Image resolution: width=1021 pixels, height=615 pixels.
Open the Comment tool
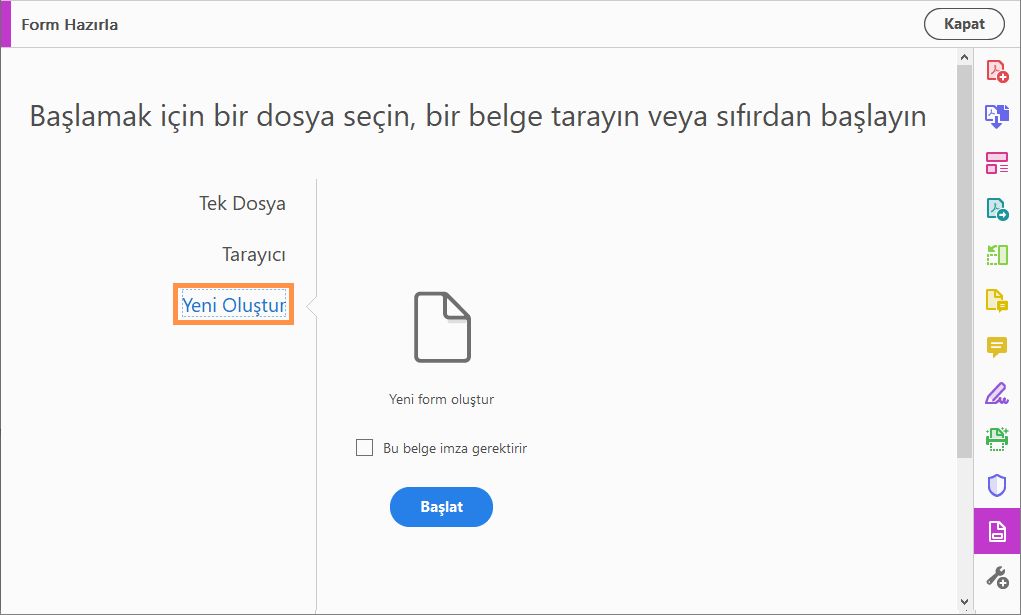click(996, 347)
